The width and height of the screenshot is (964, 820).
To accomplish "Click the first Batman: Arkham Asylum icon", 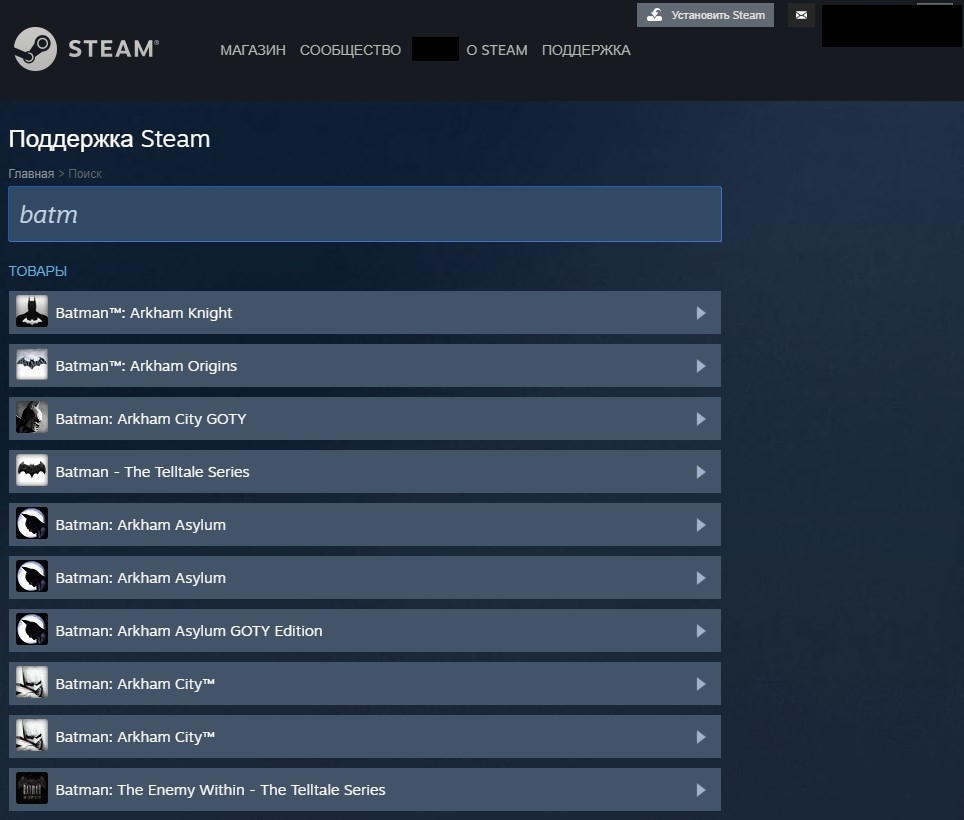I will [x=32, y=524].
